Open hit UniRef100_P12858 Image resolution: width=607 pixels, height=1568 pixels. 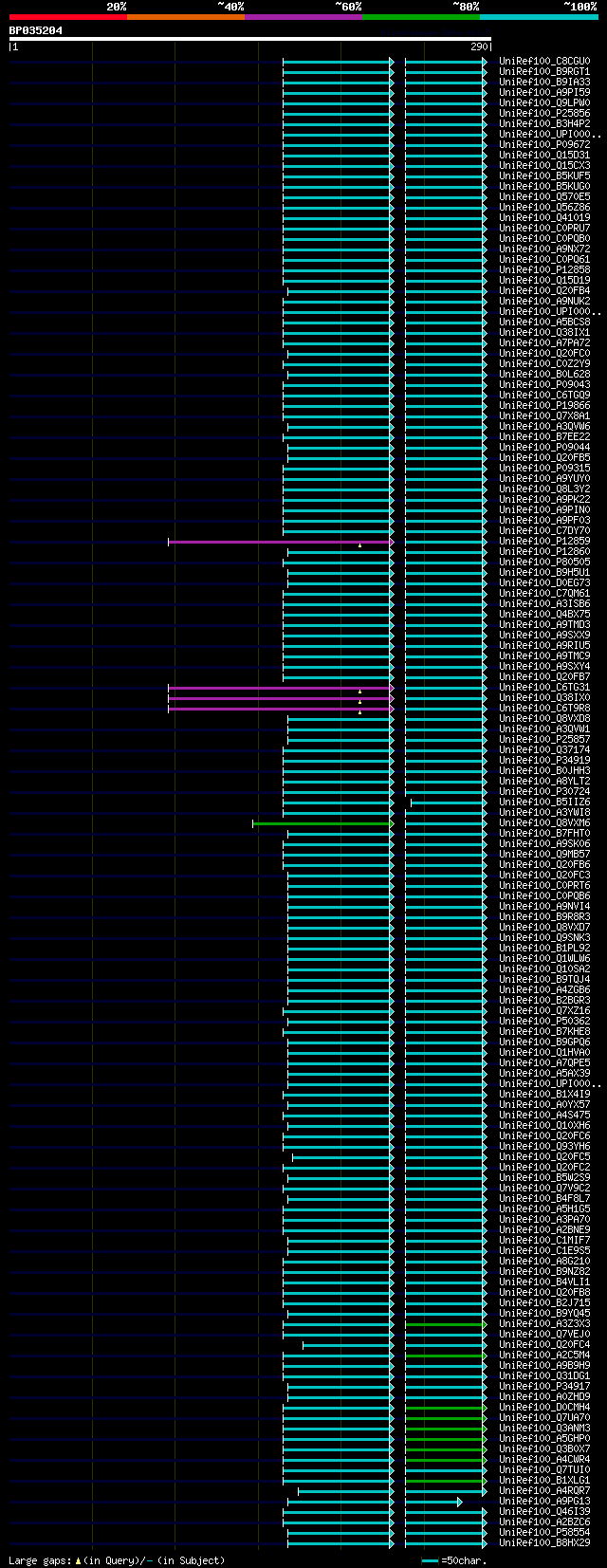point(544,270)
